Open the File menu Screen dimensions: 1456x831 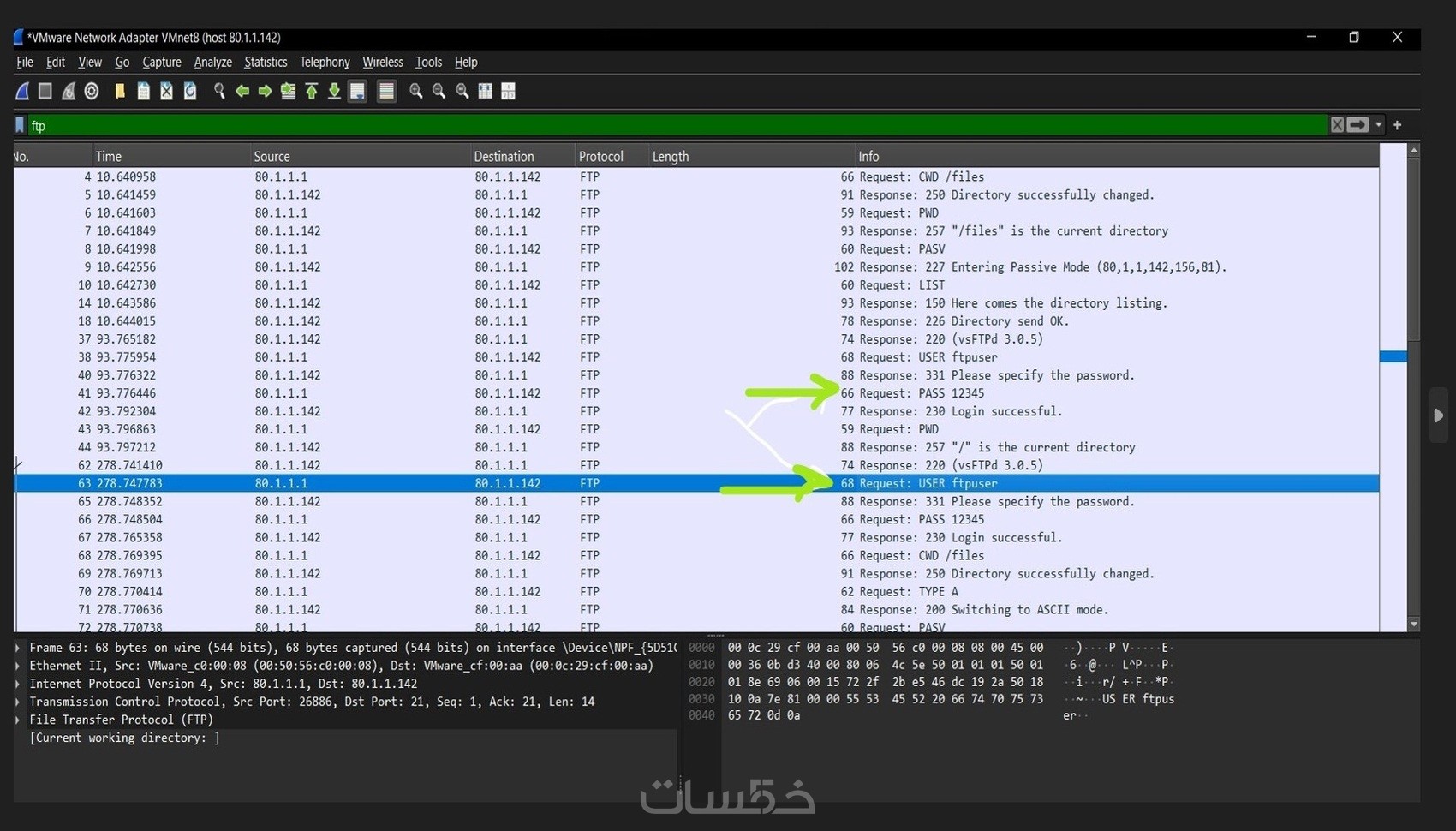point(25,62)
